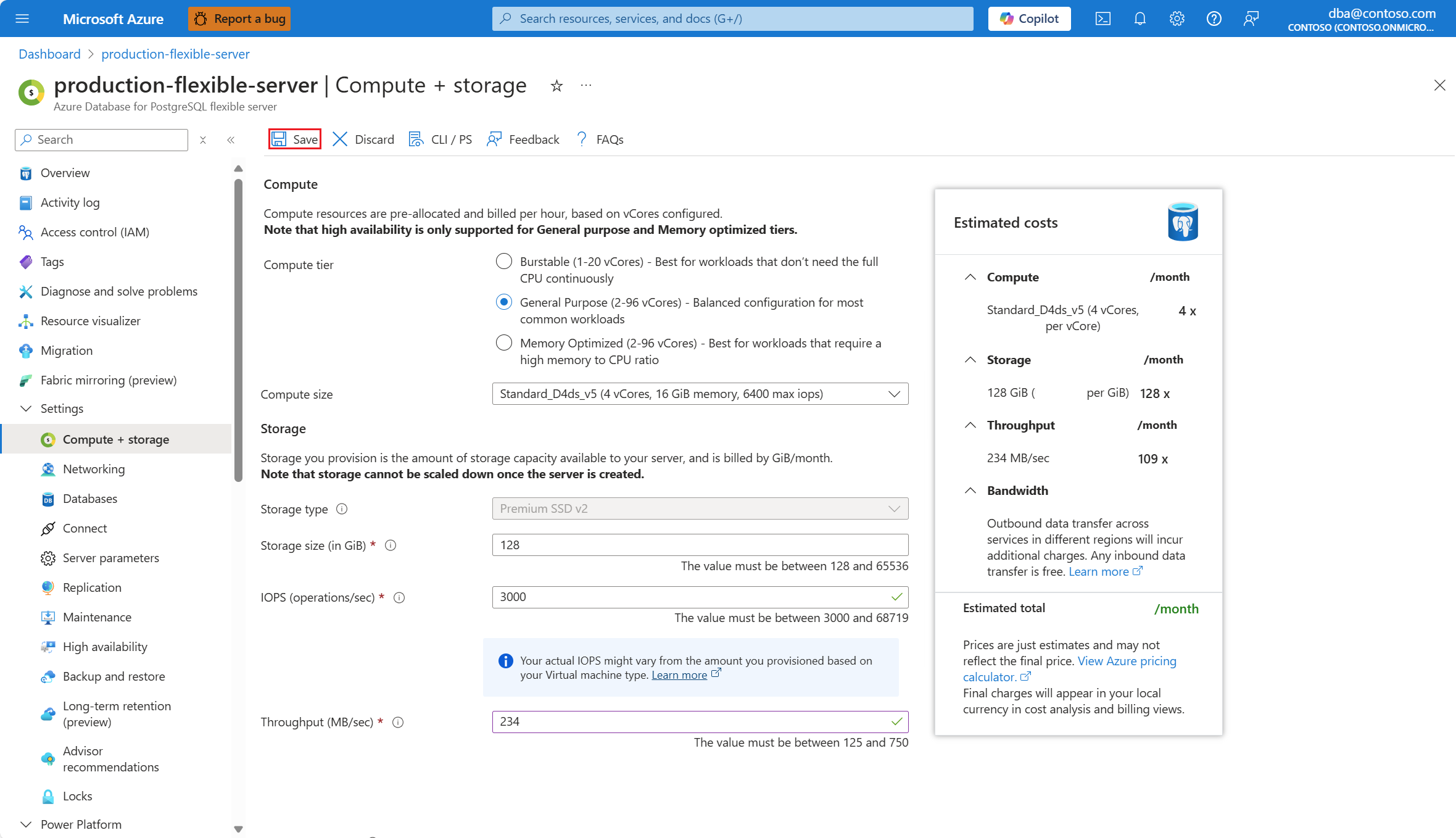Screen dimensions: 1456x838
Task: Click Throughput (MB/sec) info icon
Action: [x=398, y=722]
